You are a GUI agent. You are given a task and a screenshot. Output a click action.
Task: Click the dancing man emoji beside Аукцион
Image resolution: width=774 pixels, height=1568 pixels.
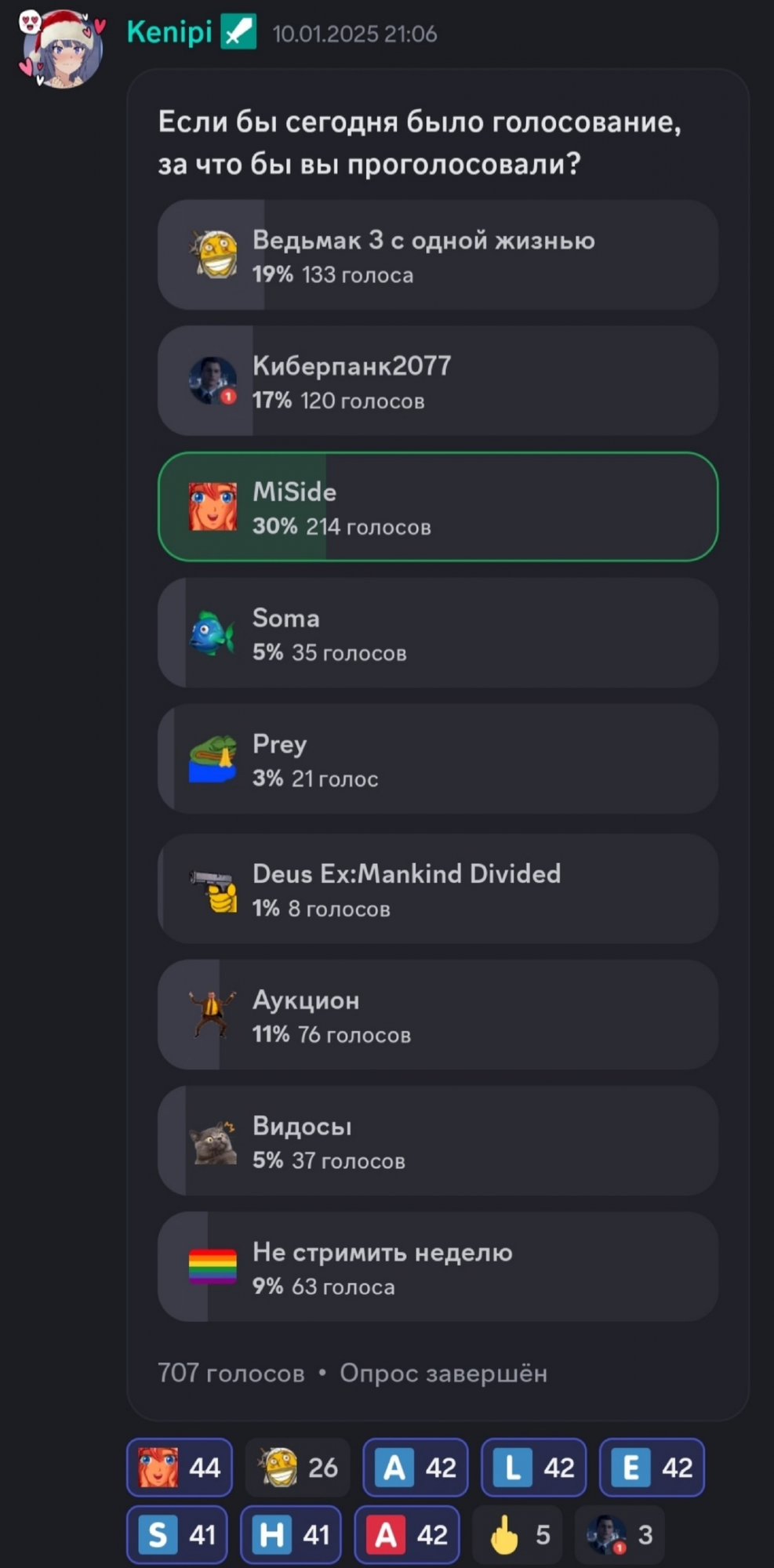212,1014
